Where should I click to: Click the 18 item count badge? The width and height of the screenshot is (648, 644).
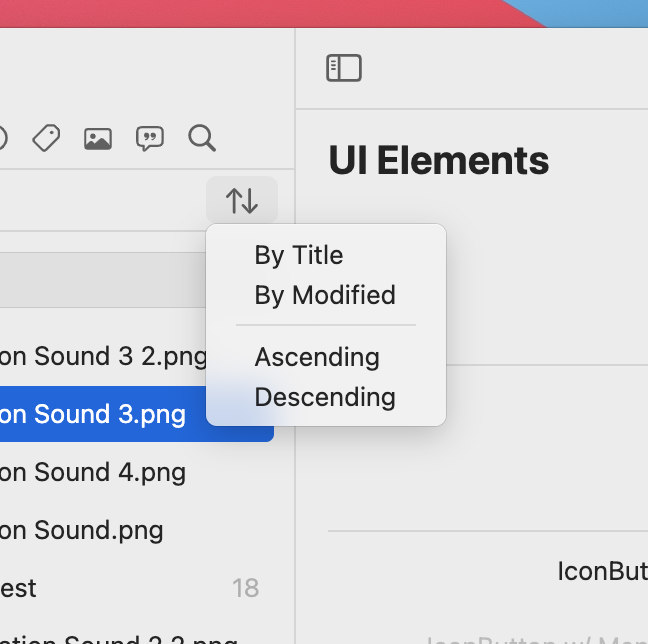[x=246, y=588]
